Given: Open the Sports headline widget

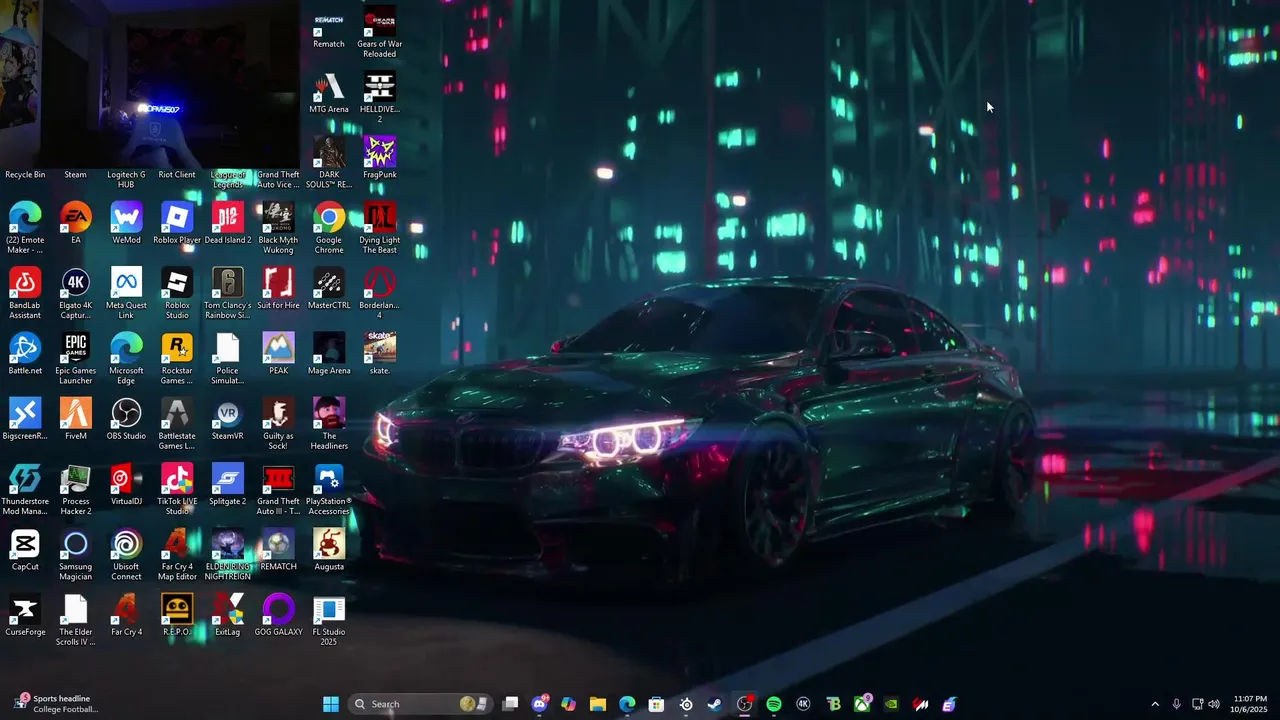Looking at the screenshot, I should pyautogui.click(x=55, y=704).
